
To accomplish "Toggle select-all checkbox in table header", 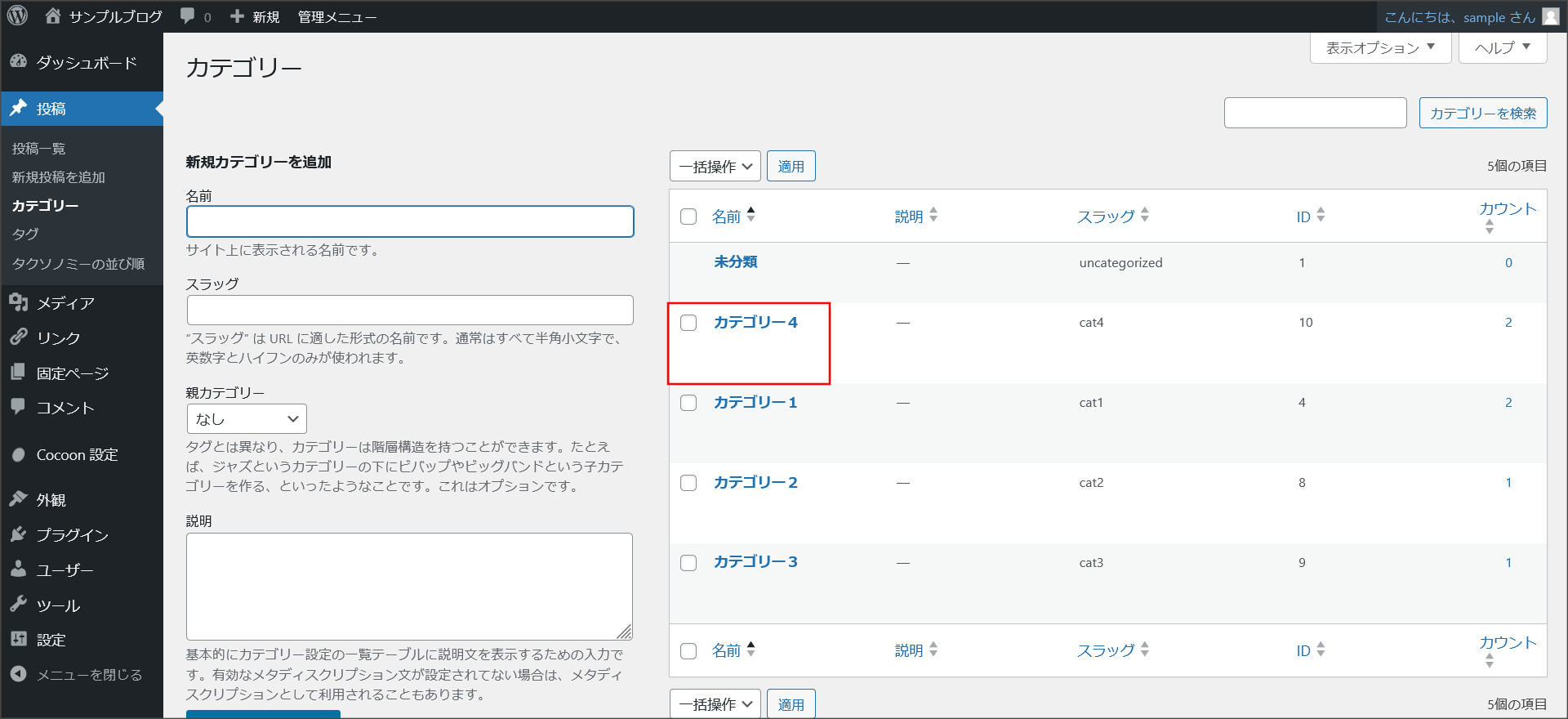I will (688, 217).
